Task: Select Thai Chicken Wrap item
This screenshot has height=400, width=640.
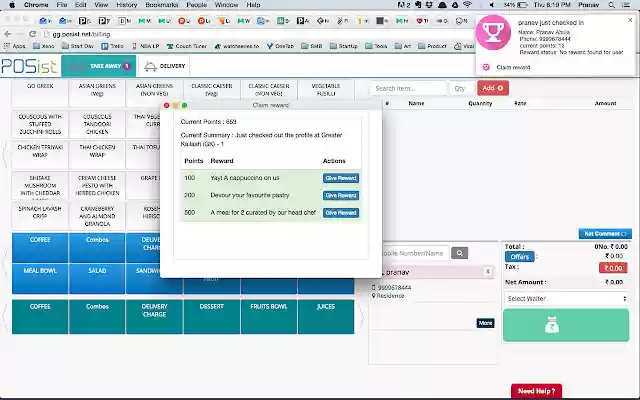Action: [x=97, y=155]
